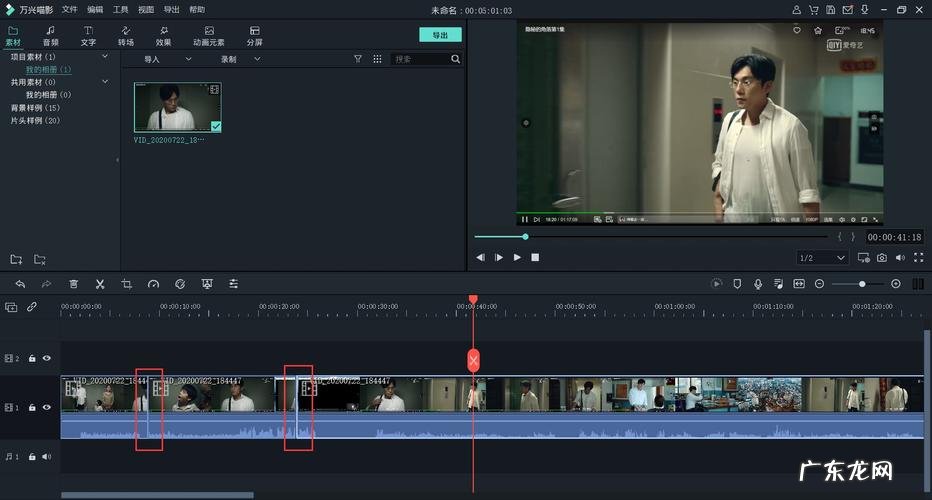
Task: Click the timeline zoom slider handle
Action: click(862, 284)
